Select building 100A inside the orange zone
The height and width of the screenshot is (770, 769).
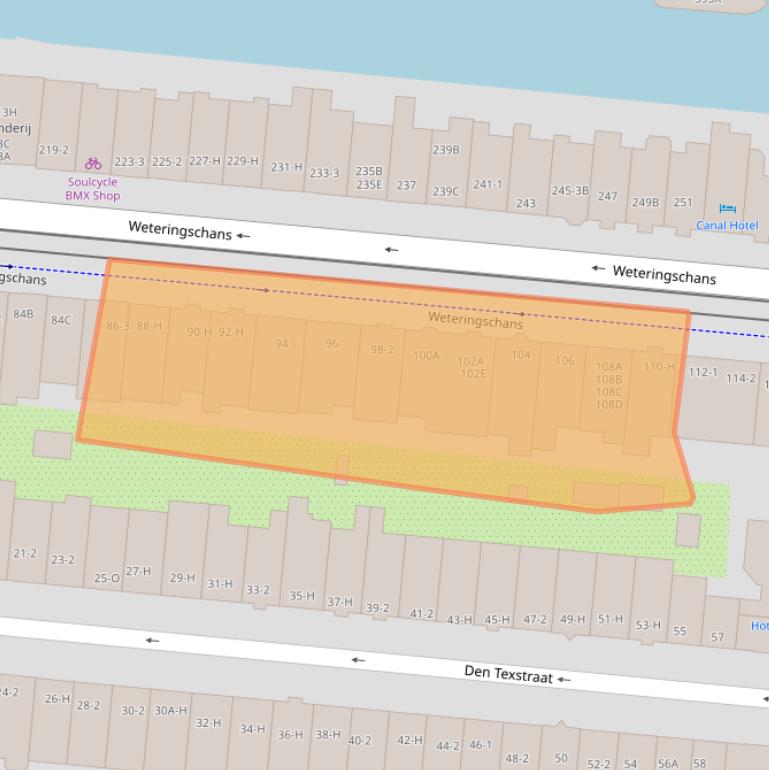pyautogui.click(x=426, y=355)
